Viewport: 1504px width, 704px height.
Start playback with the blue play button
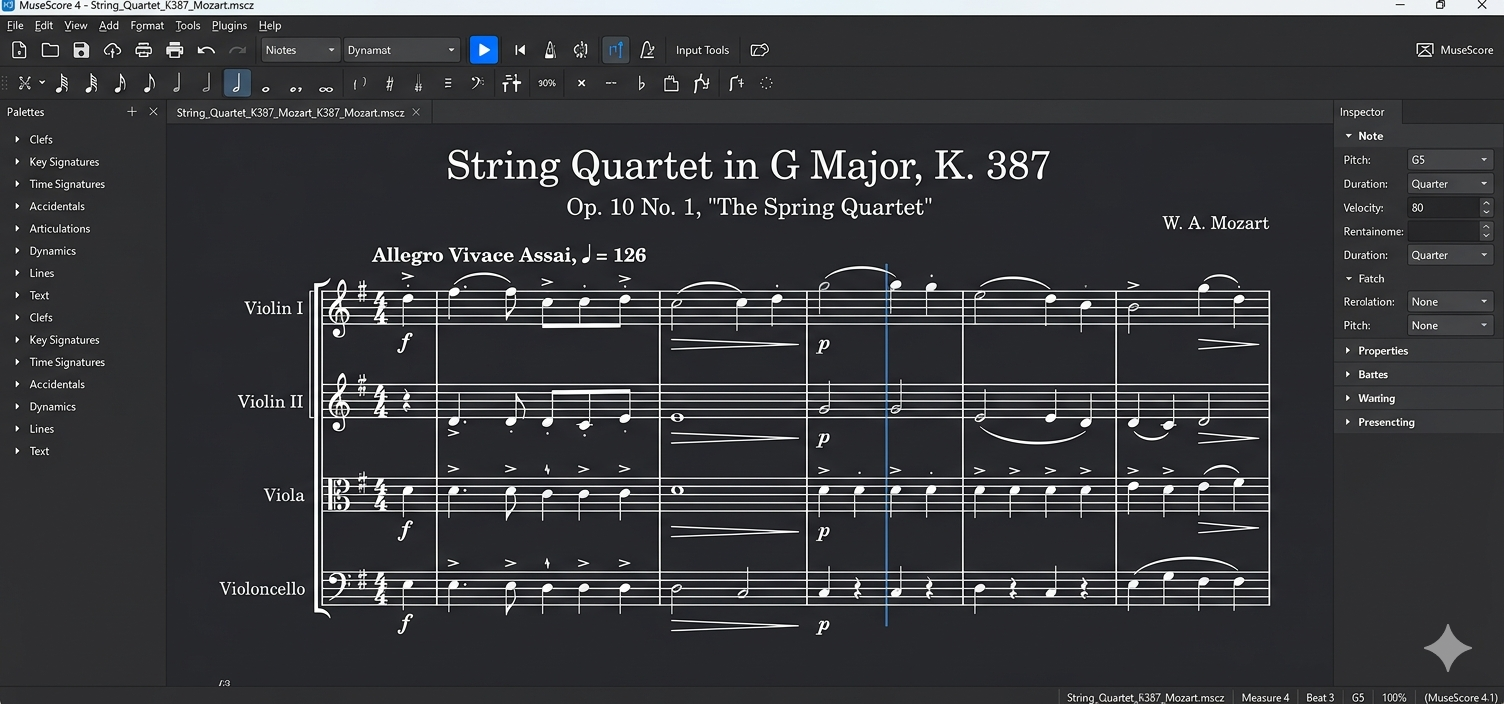(x=483, y=50)
